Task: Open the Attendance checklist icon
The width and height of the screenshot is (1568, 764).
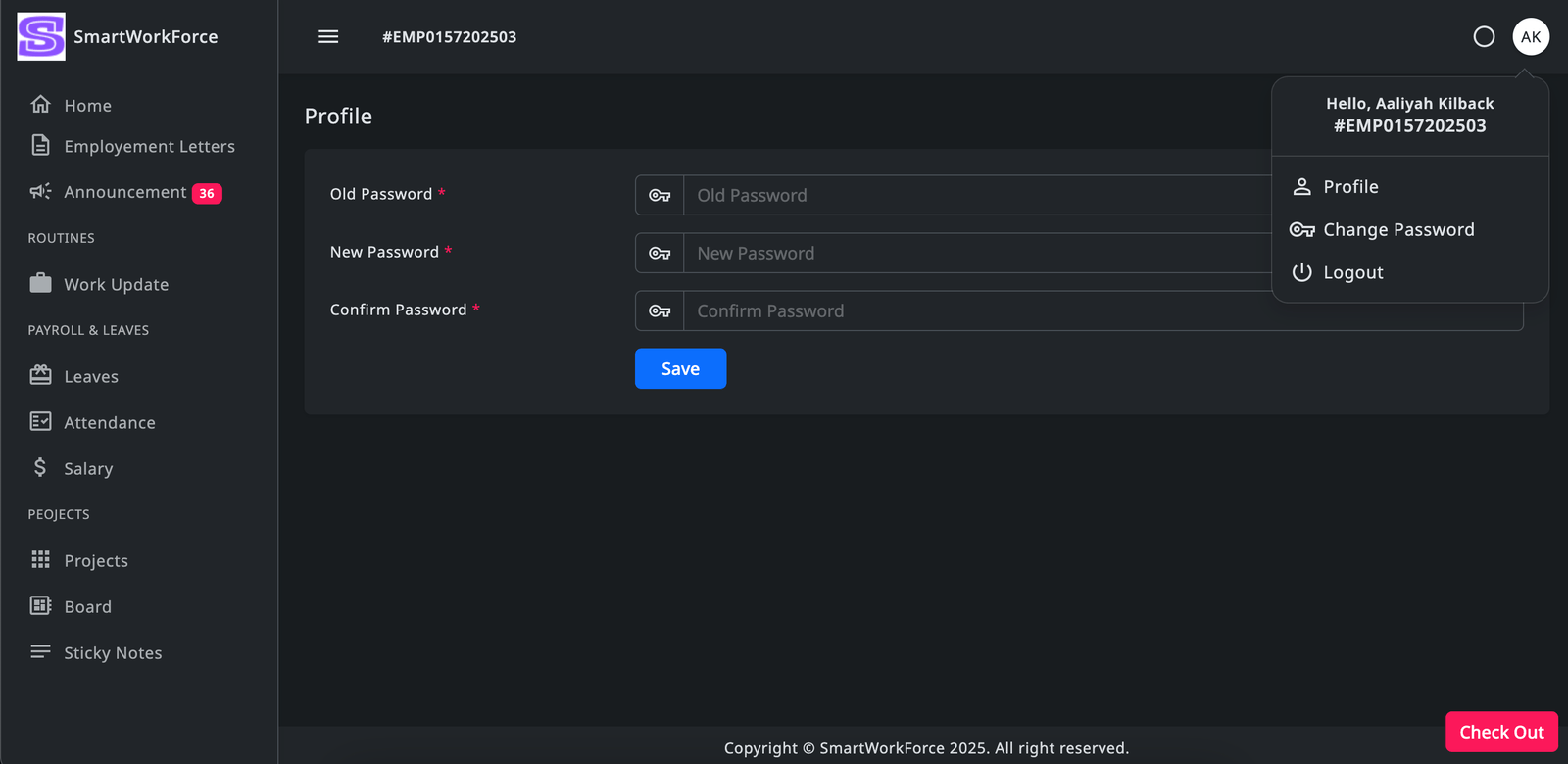Action: [x=40, y=422]
